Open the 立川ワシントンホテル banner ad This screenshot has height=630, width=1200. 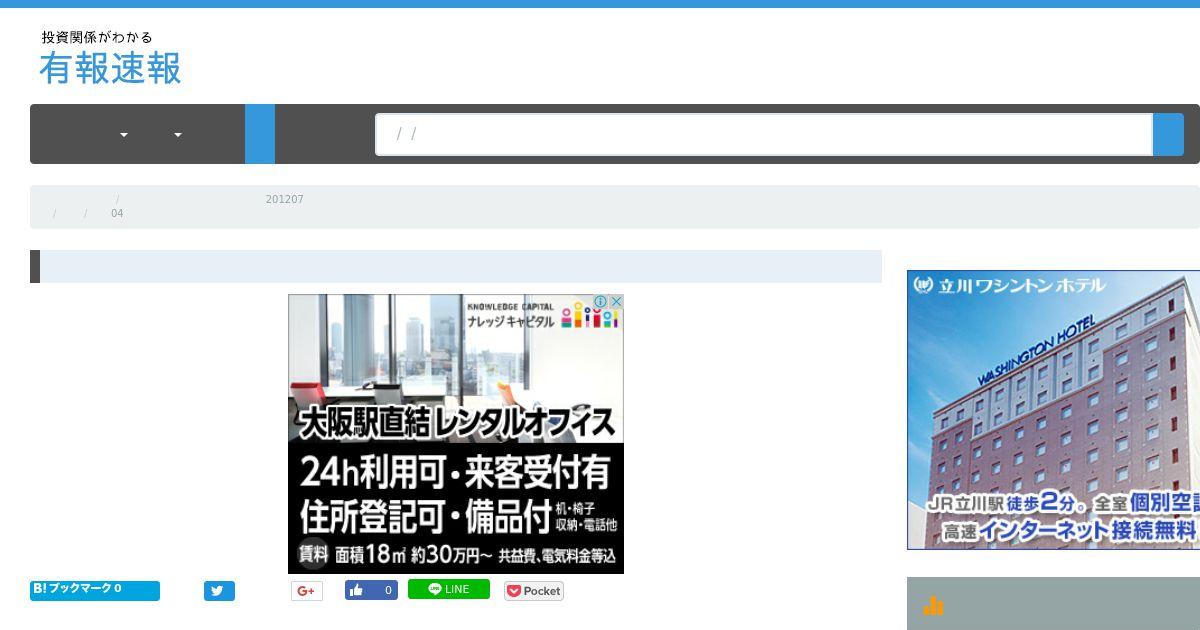[x=1053, y=410]
